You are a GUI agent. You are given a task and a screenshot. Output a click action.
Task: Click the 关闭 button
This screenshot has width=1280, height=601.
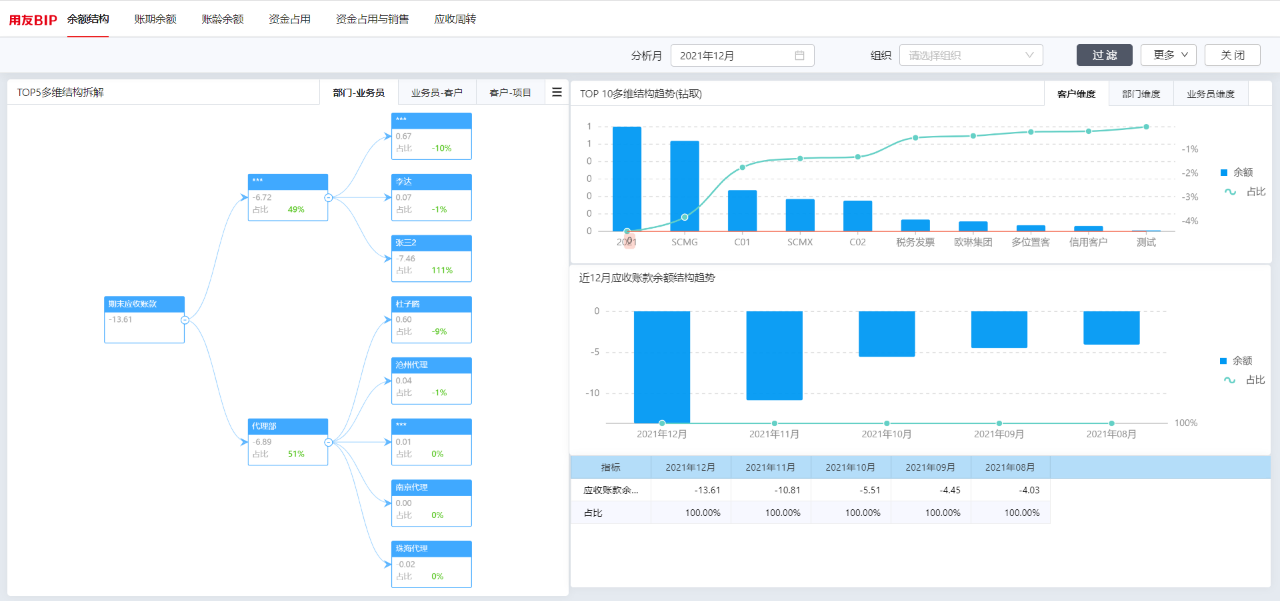(x=1232, y=56)
